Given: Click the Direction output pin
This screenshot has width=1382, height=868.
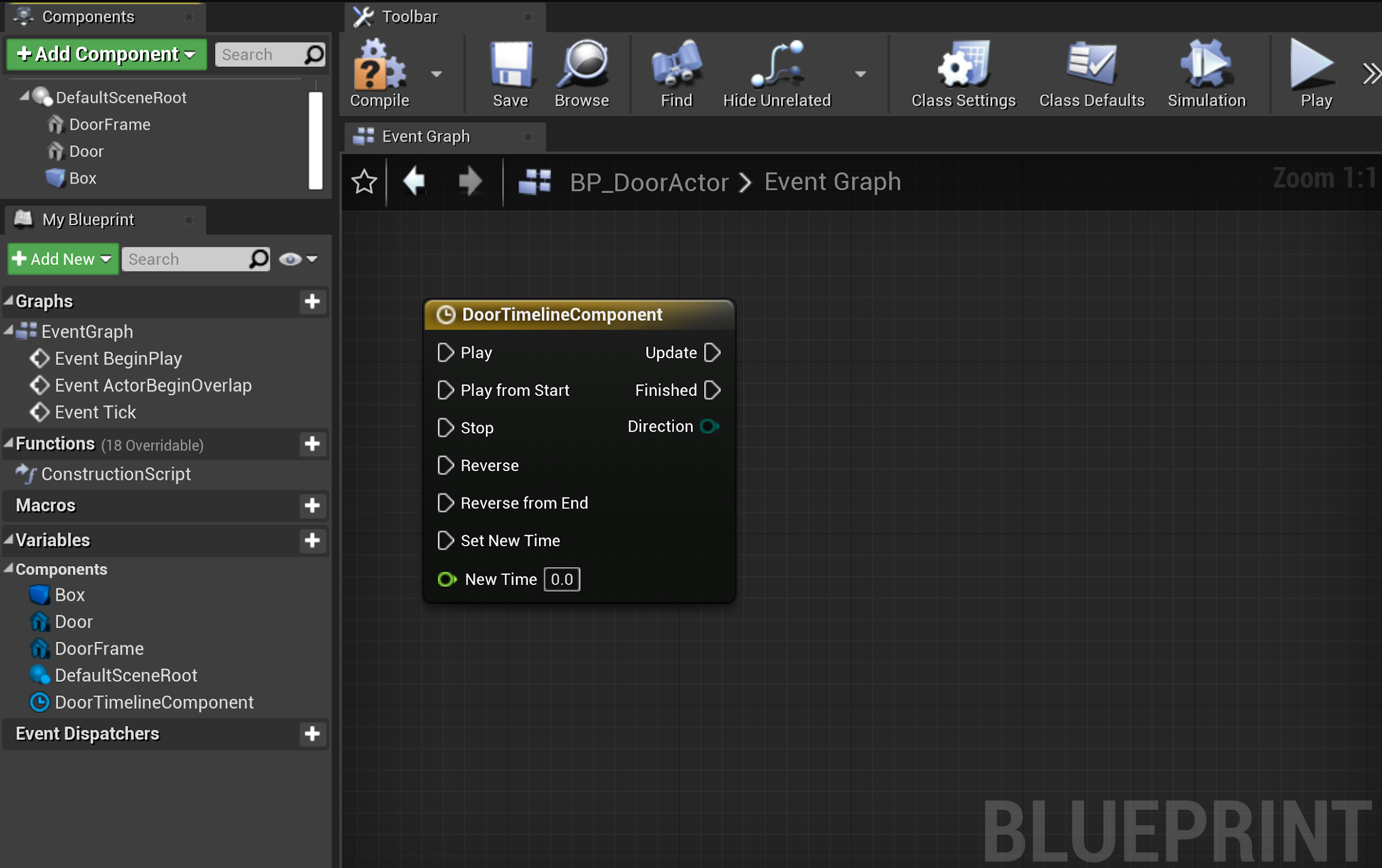Looking at the screenshot, I should 710,427.
